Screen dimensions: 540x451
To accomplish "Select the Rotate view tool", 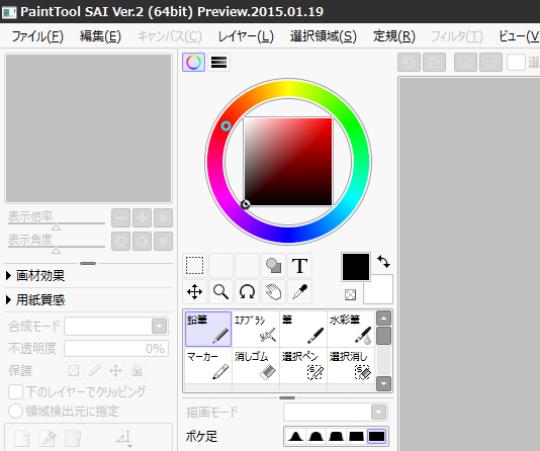I will pos(247,292).
